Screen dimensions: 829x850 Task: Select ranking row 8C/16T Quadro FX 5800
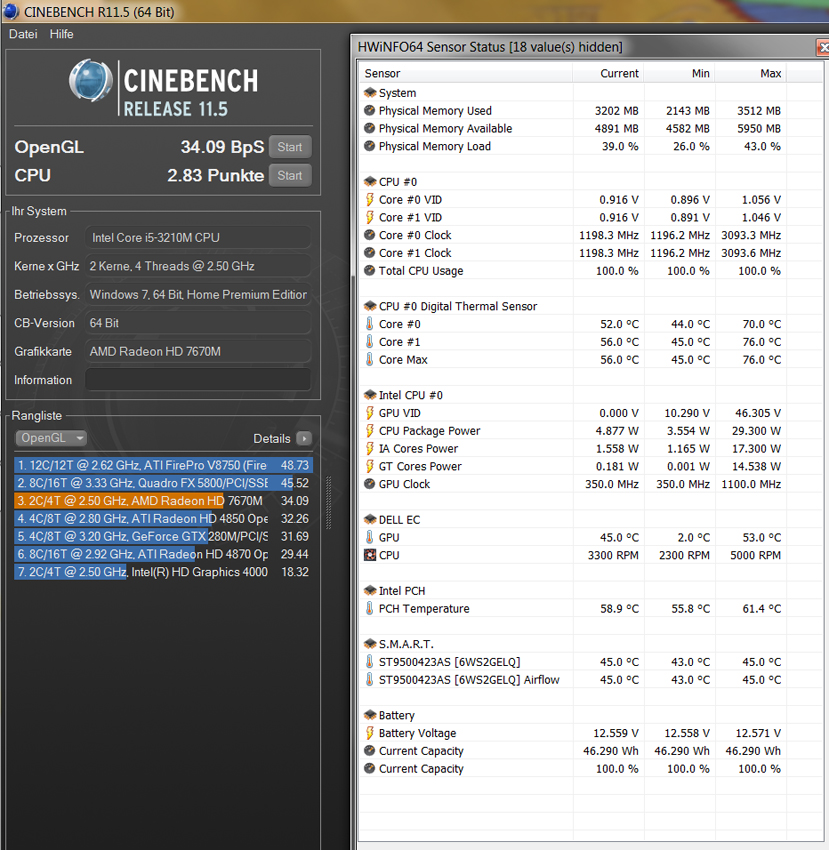[x=163, y=483]
